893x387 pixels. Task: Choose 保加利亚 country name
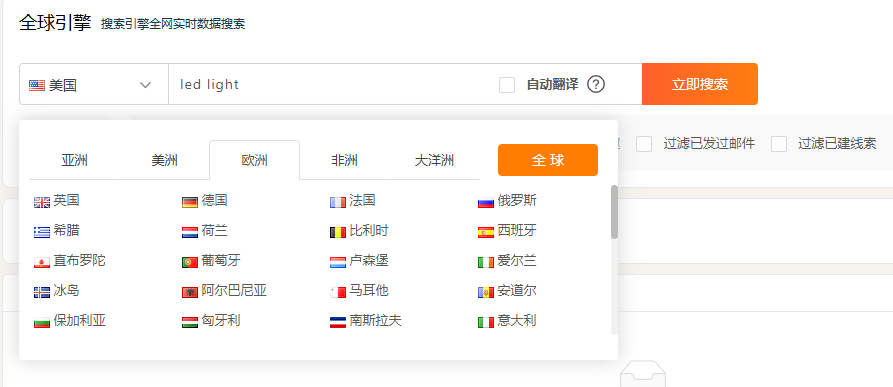point(80,320)
